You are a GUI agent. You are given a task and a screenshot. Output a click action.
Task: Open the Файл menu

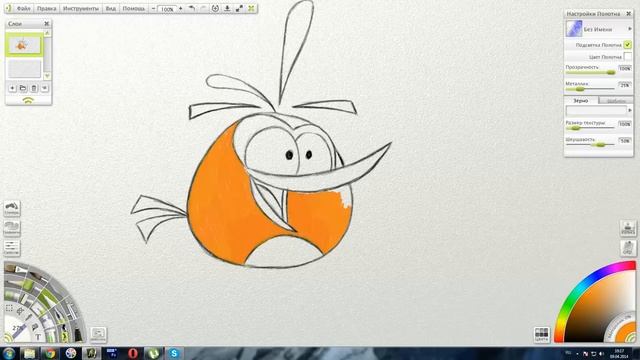pyautogui.click(x=23, y=8)
